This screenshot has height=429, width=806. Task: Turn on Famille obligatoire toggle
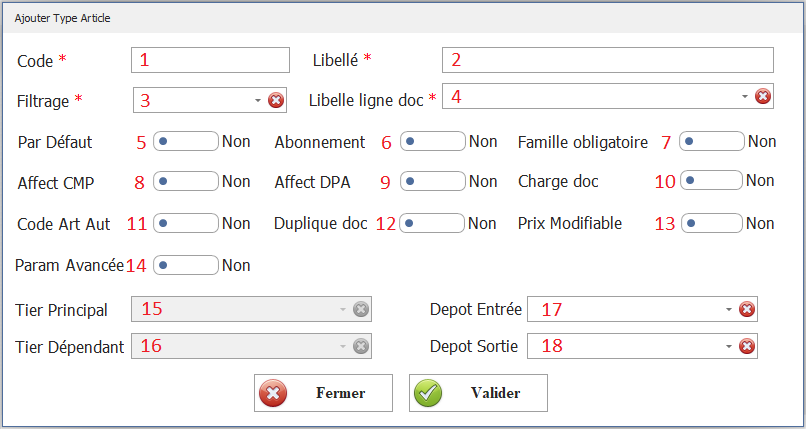[x=711, y=141]
